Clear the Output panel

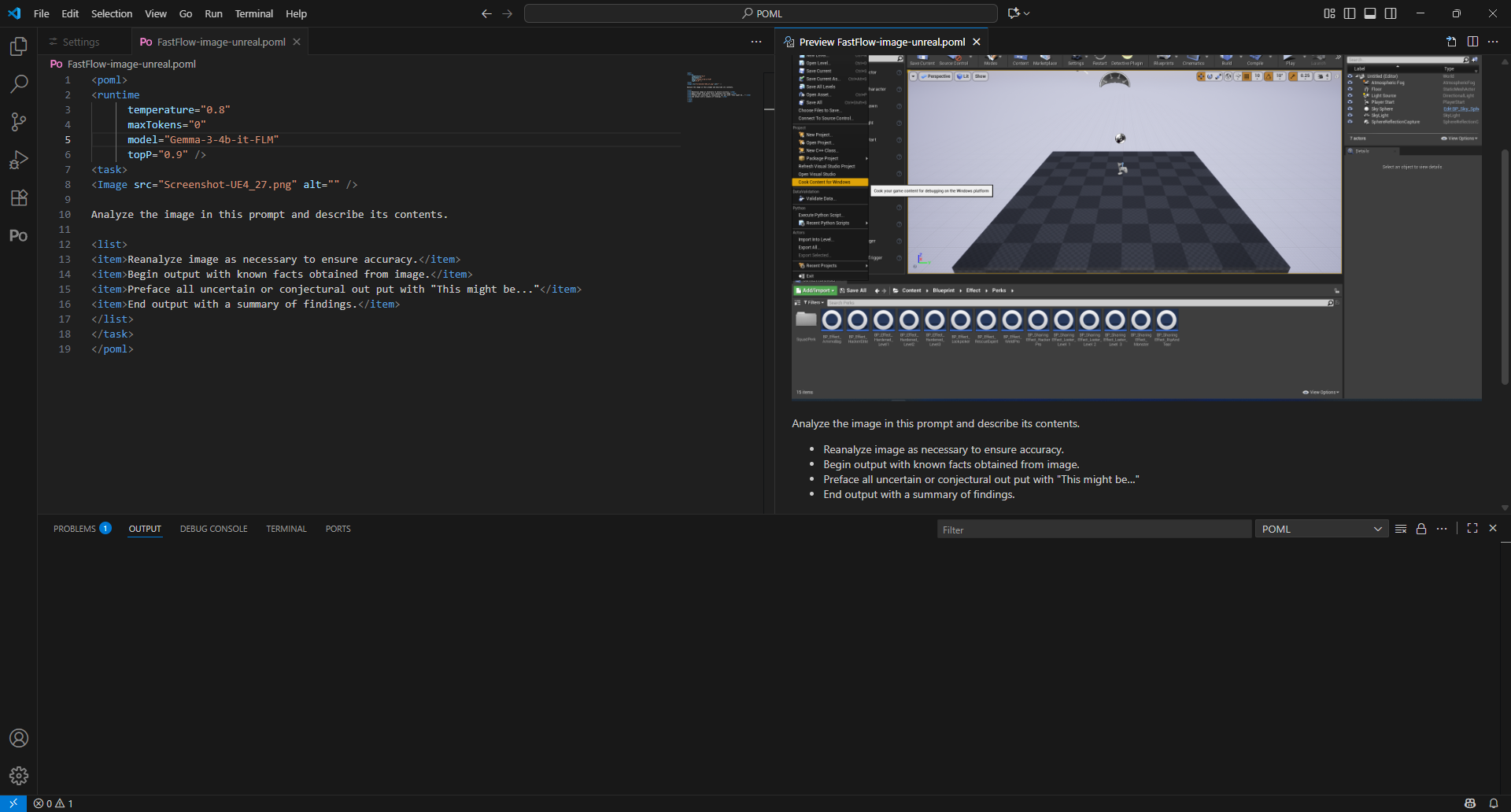(1400, 529)
